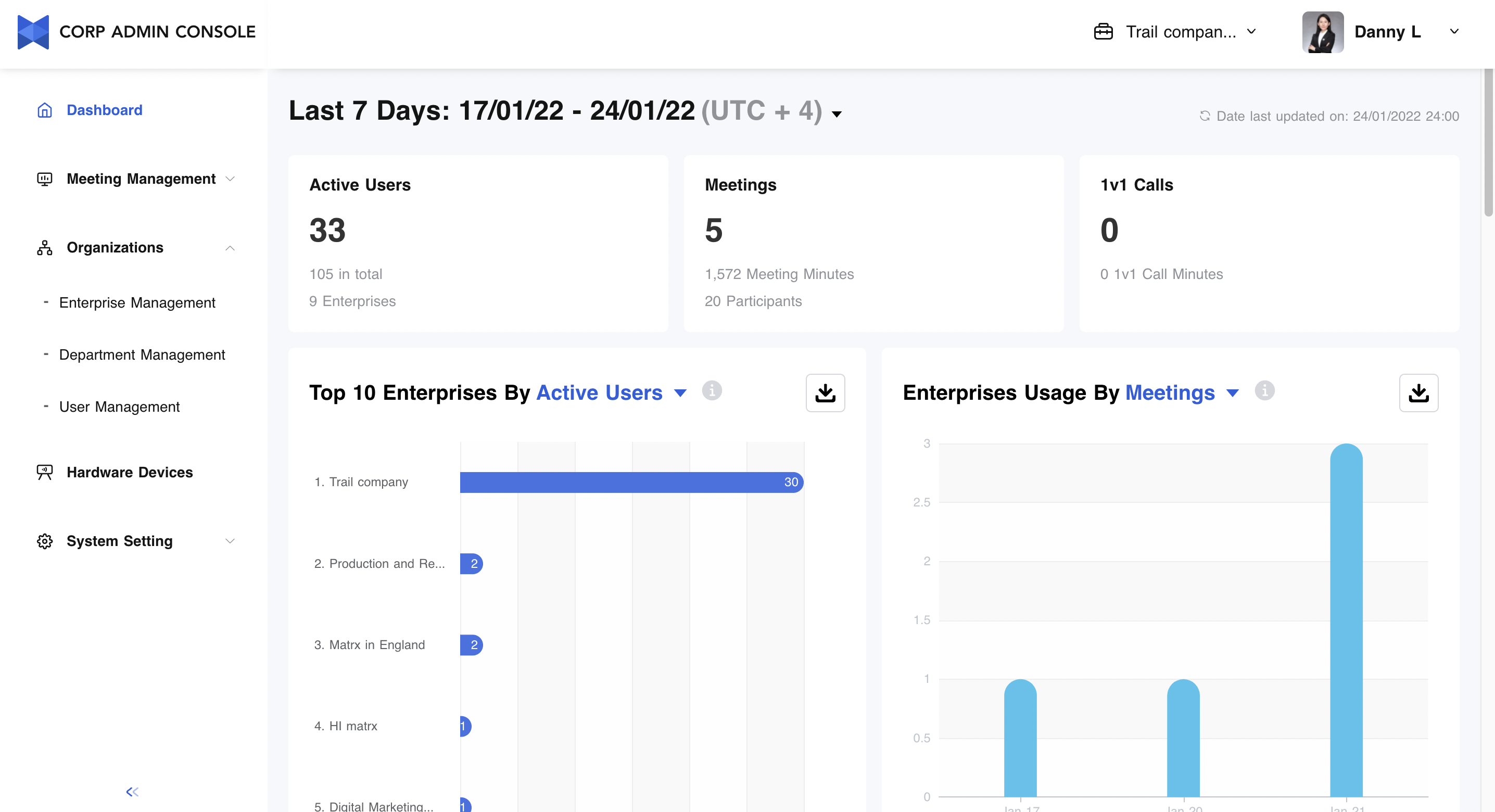Viewport: 1495px width, 812px height.
Task: Expand the Meeting Management menu
Action: [141, 179]
